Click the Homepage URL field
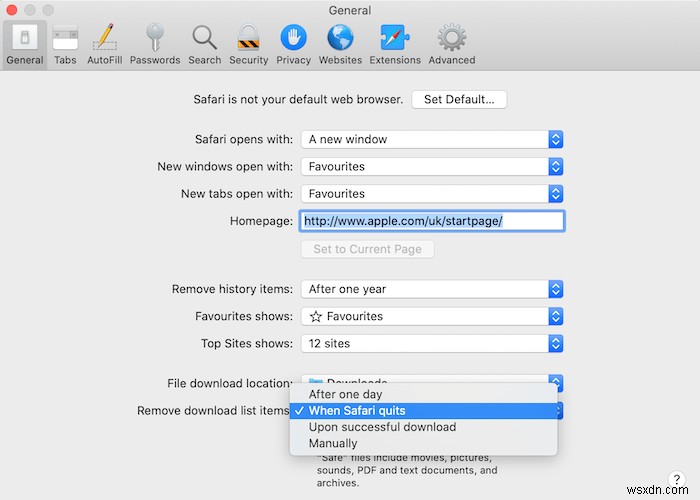This screenshot has height=500, width=700. point(432,221)
